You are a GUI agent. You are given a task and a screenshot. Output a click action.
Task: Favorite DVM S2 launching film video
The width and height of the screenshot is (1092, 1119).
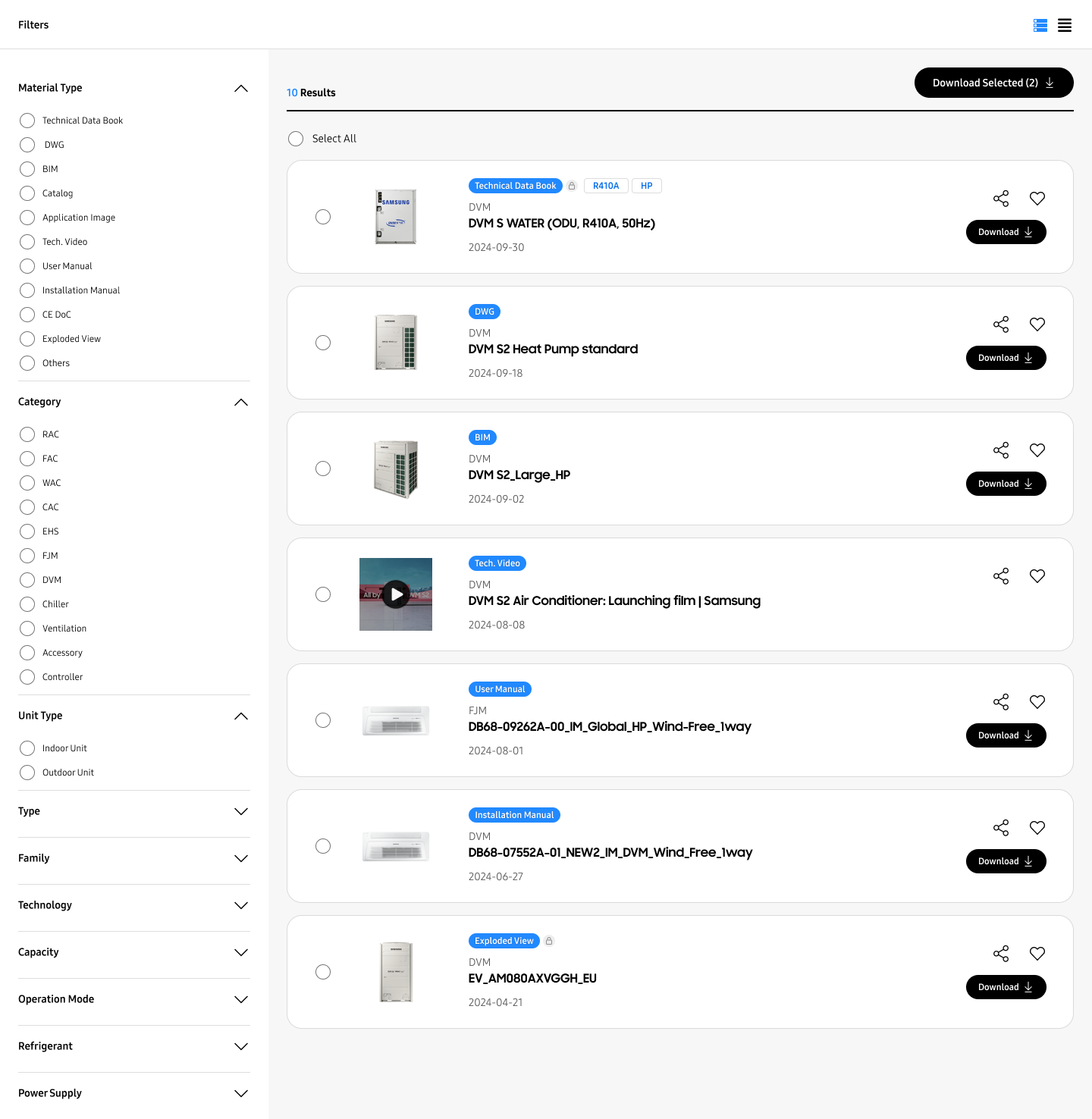coord(1037,576)
